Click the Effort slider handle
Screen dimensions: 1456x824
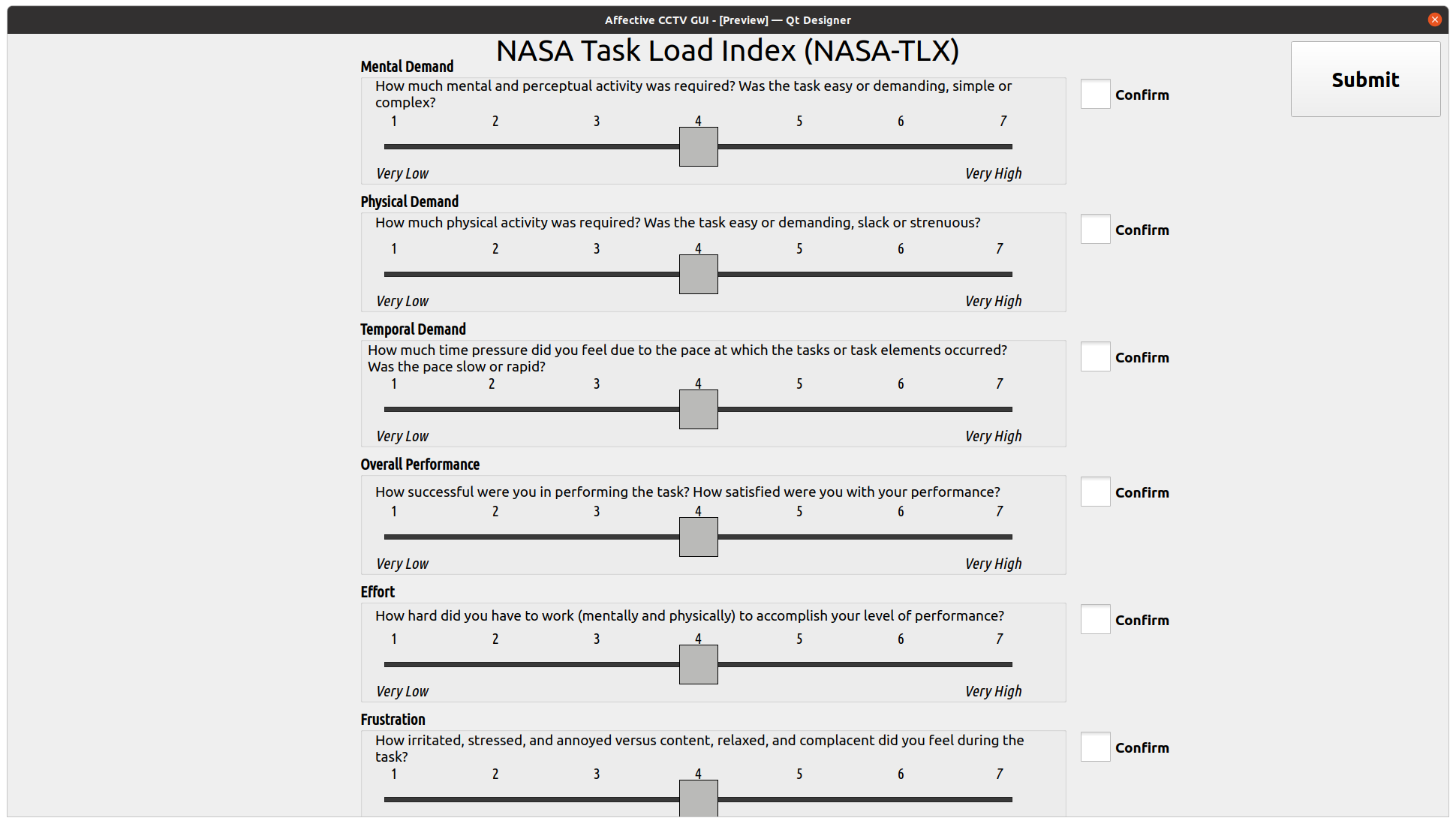click(x=698, y=664)
